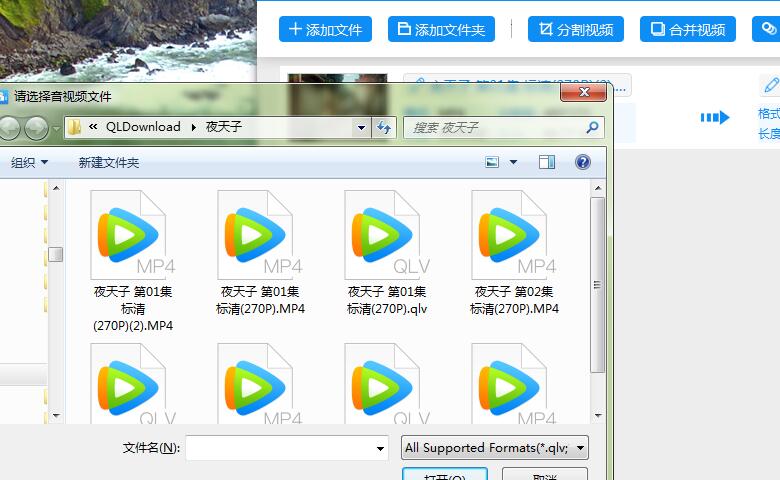Click file list scrollbar up arrow
The image size is (780, 480).
[x=598, y=188]
